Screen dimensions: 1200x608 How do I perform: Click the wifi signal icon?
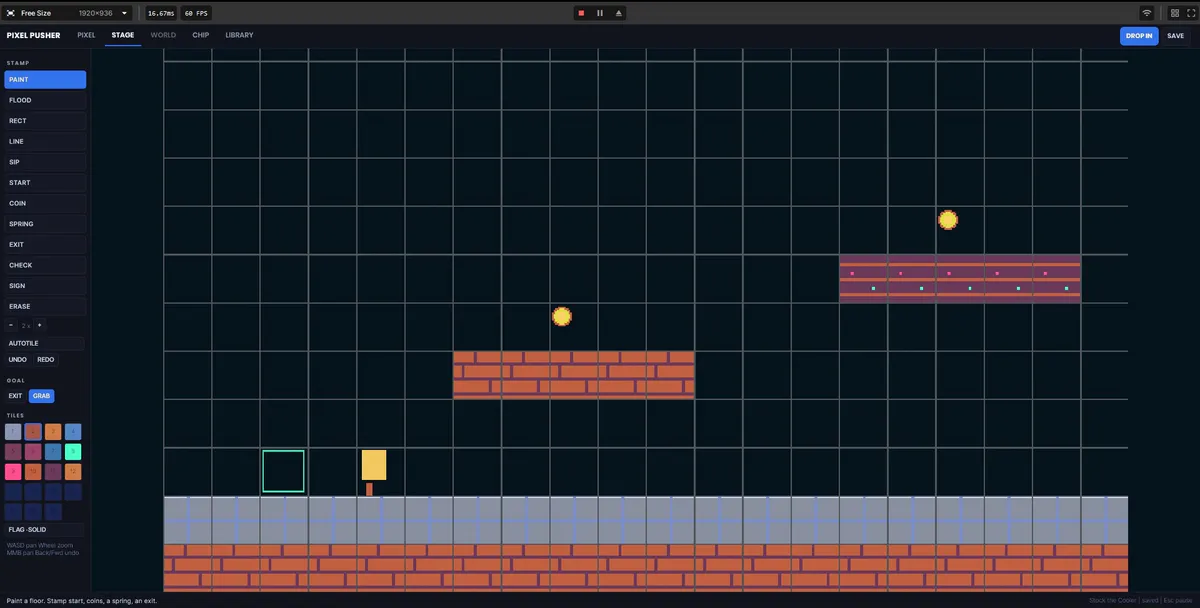point(1147,13)
